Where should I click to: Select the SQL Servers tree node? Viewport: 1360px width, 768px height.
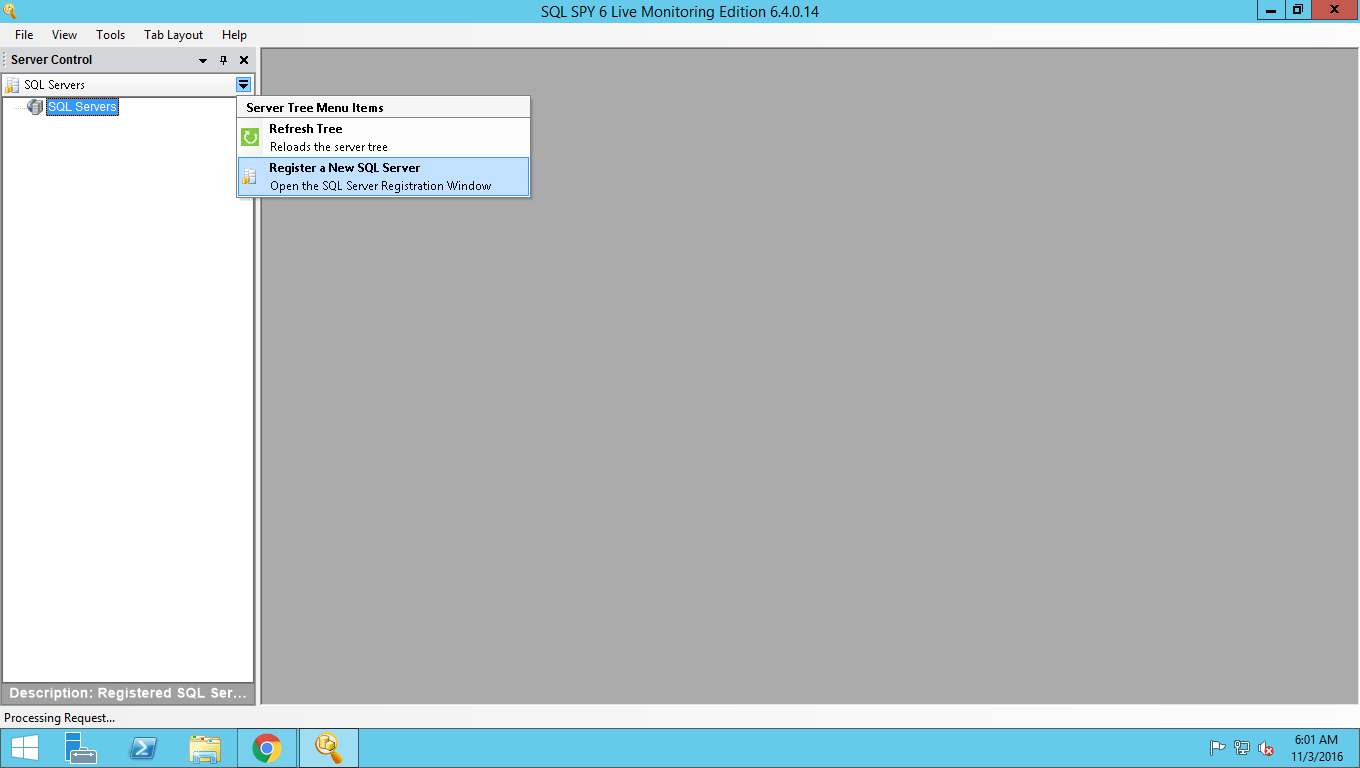pos(82,107)
